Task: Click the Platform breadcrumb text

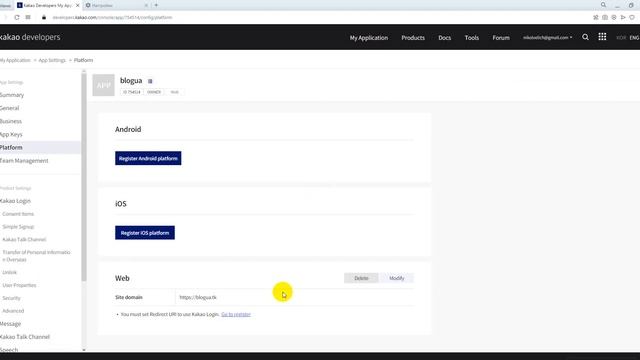Action: 83,60
